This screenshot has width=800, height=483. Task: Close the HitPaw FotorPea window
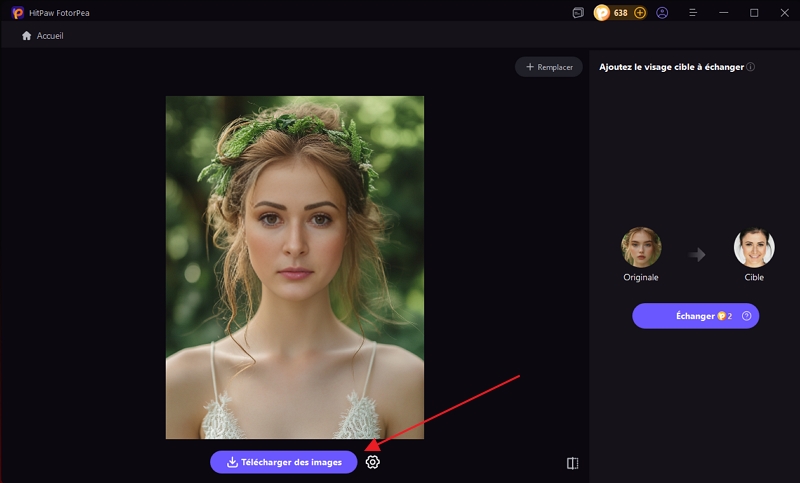tap(785, 13)
